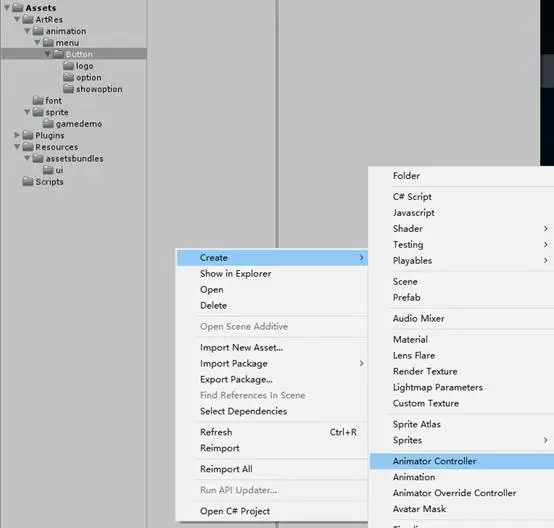Select the showoption folder name
Viewport: 554px width, 528px height.
point(99,89)
